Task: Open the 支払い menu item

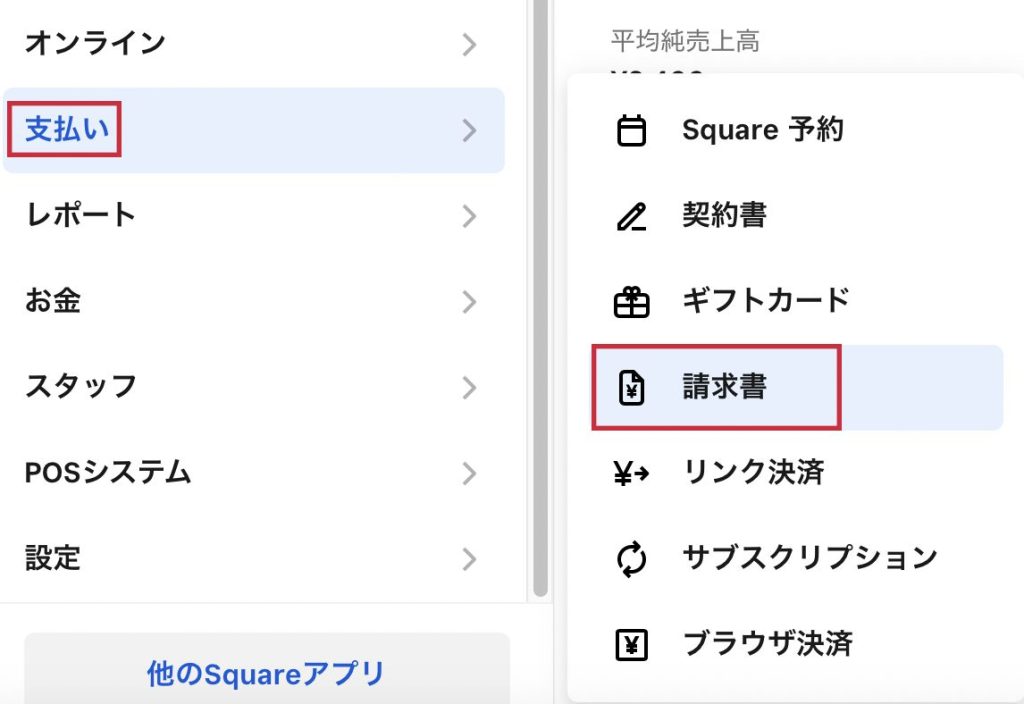Action: click(x=67, y=130)
